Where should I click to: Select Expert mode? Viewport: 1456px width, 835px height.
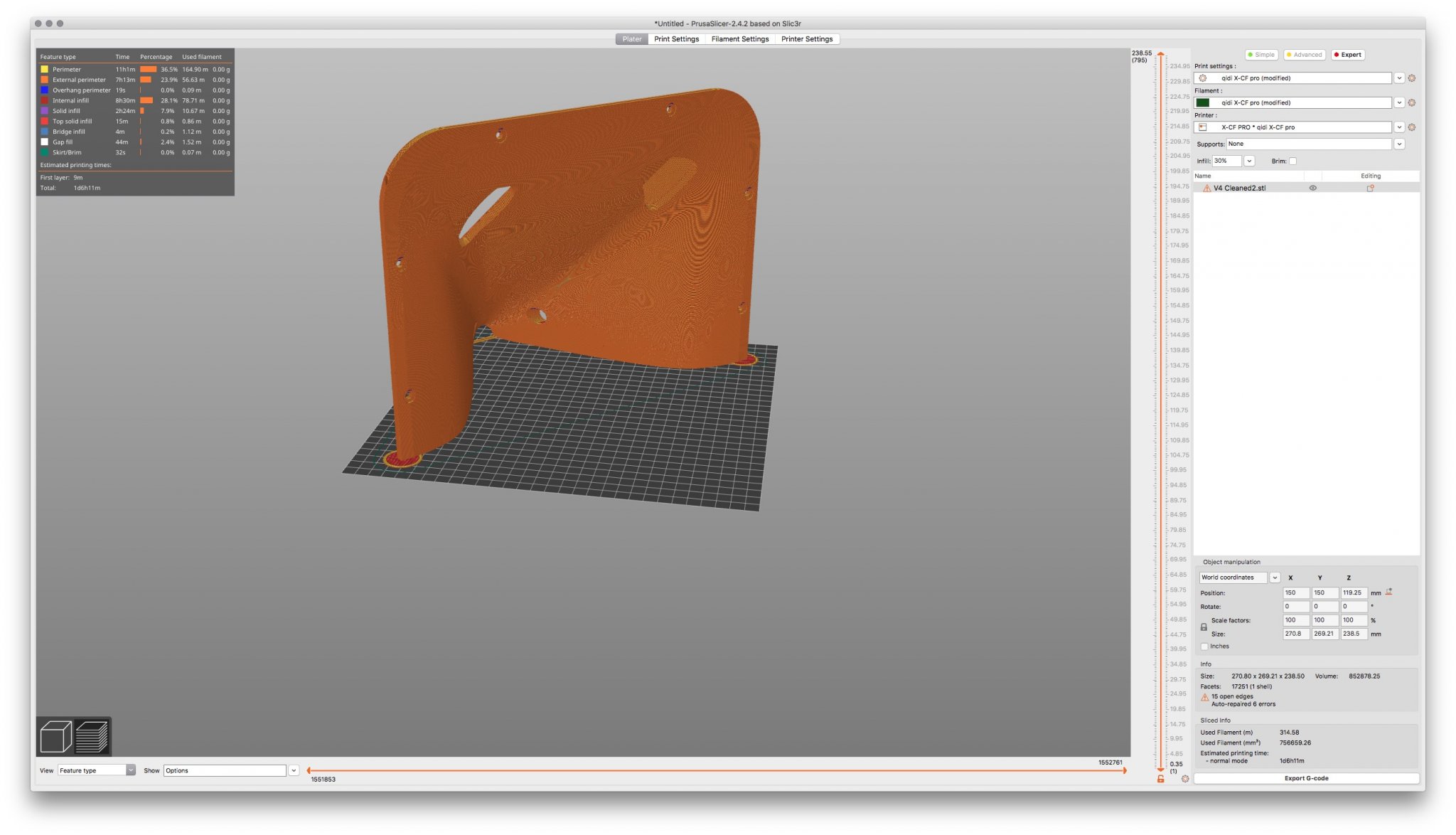pos(1348,55)
